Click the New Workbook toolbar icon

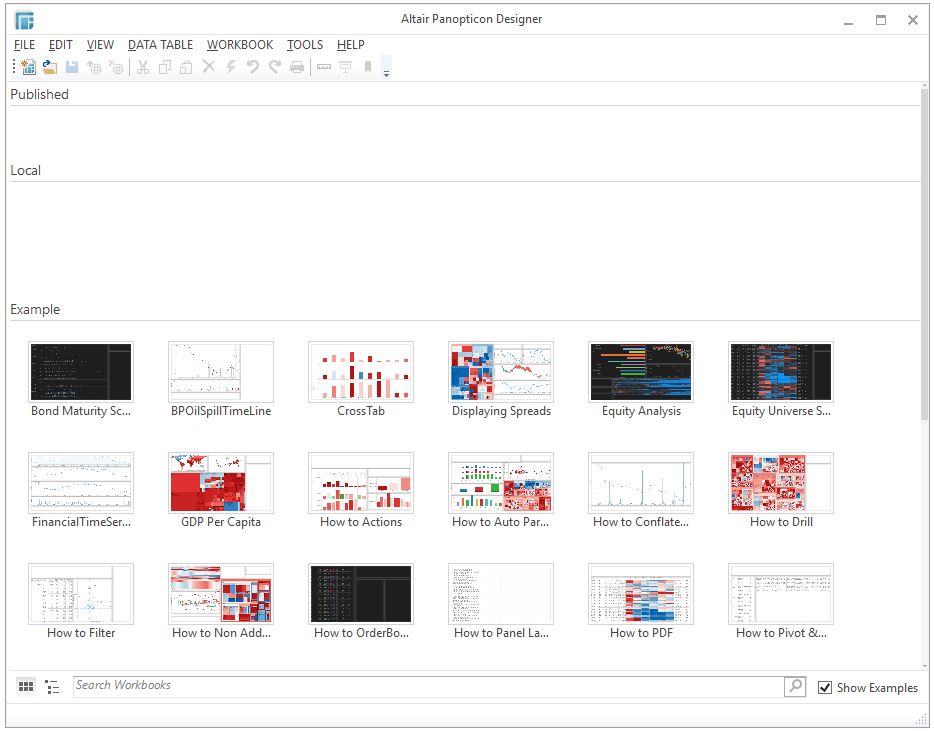point(28,67)
